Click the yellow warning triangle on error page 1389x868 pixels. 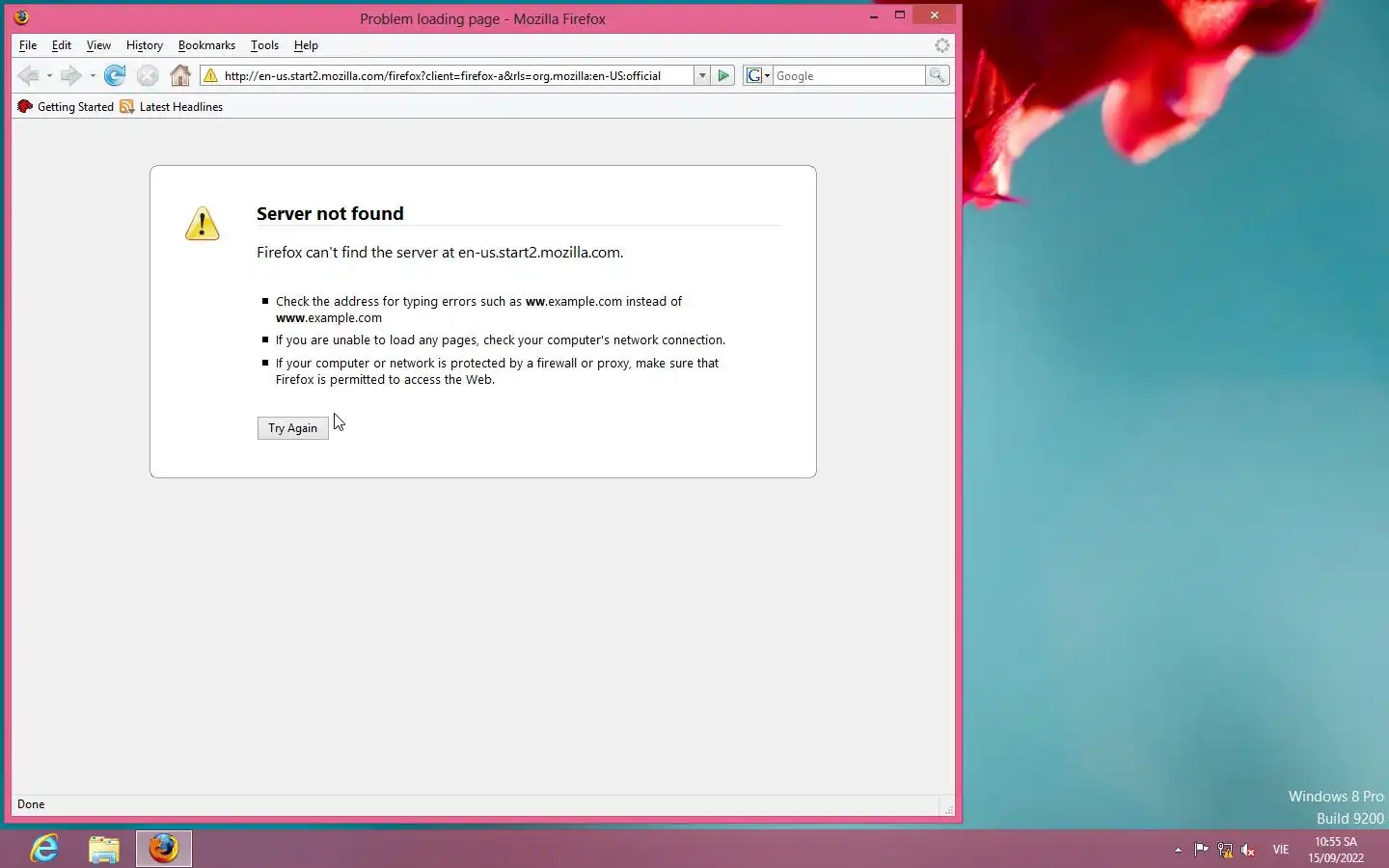(x=203, y=224)
